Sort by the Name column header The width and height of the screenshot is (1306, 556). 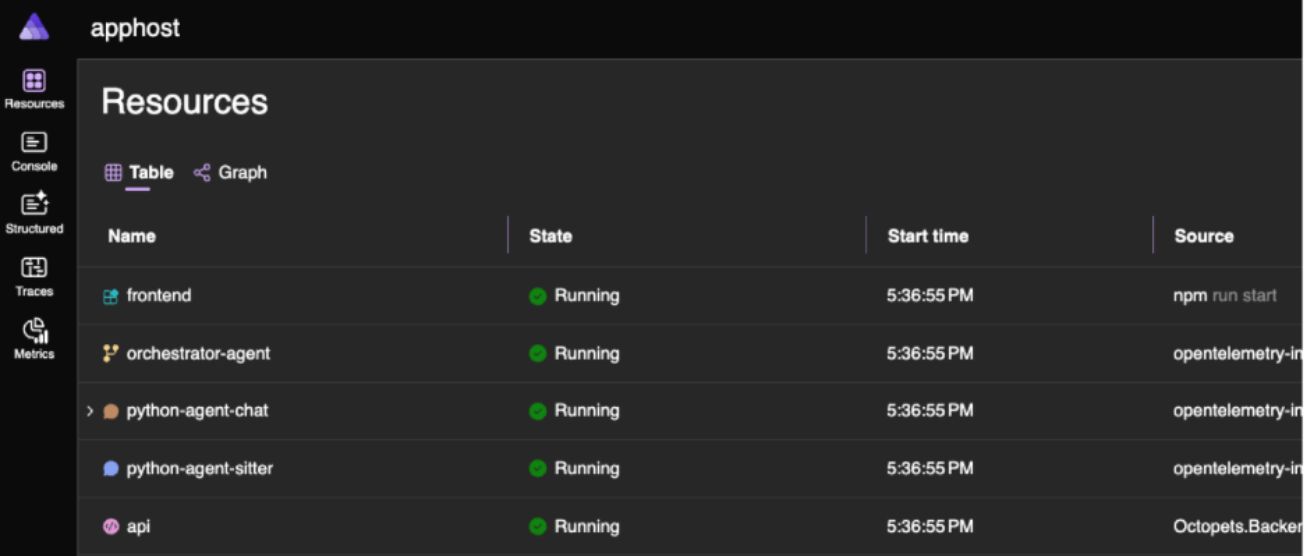[x=132, y=236]
